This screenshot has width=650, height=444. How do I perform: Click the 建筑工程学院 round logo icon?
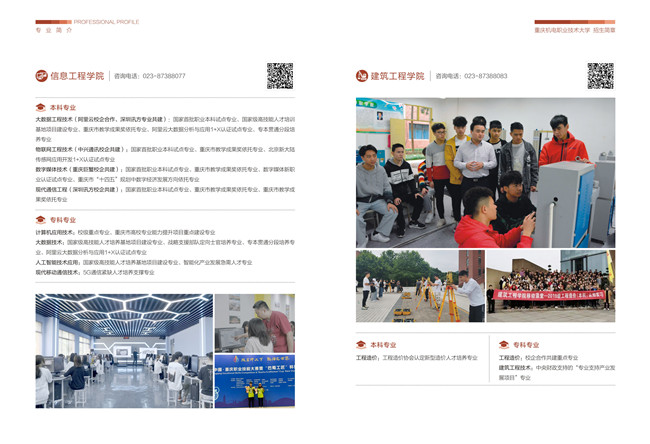pyautogui.click(x=362, y=76)
